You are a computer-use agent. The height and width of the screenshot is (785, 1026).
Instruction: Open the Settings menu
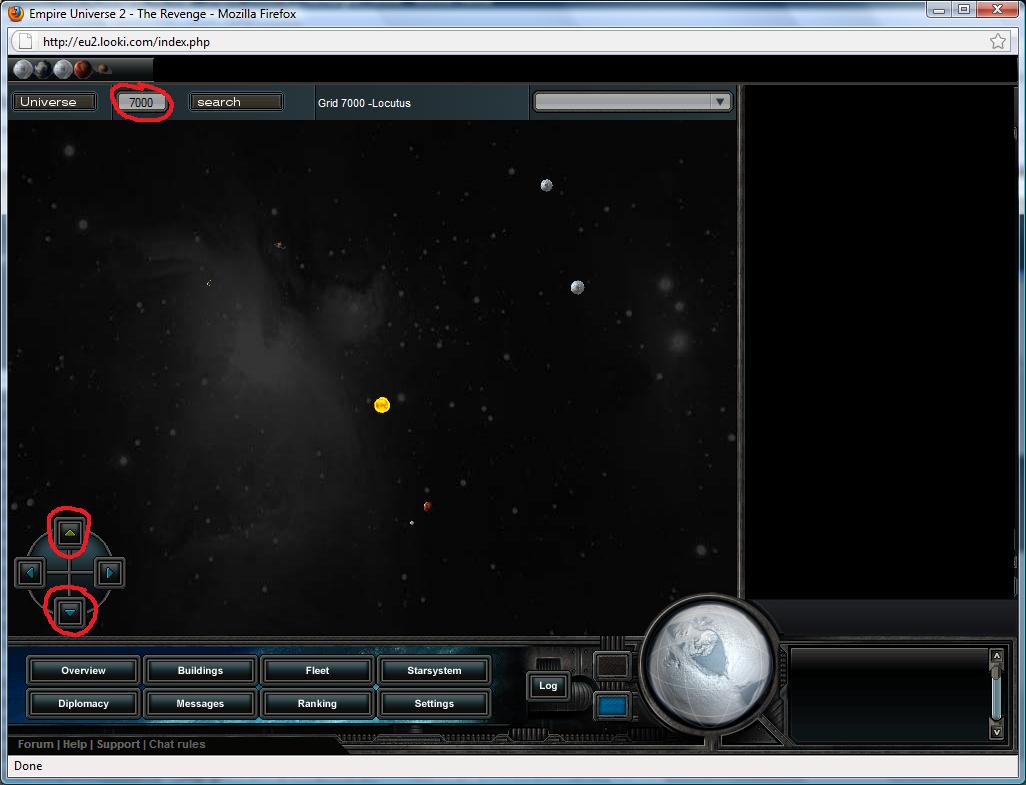coord(434,704)
